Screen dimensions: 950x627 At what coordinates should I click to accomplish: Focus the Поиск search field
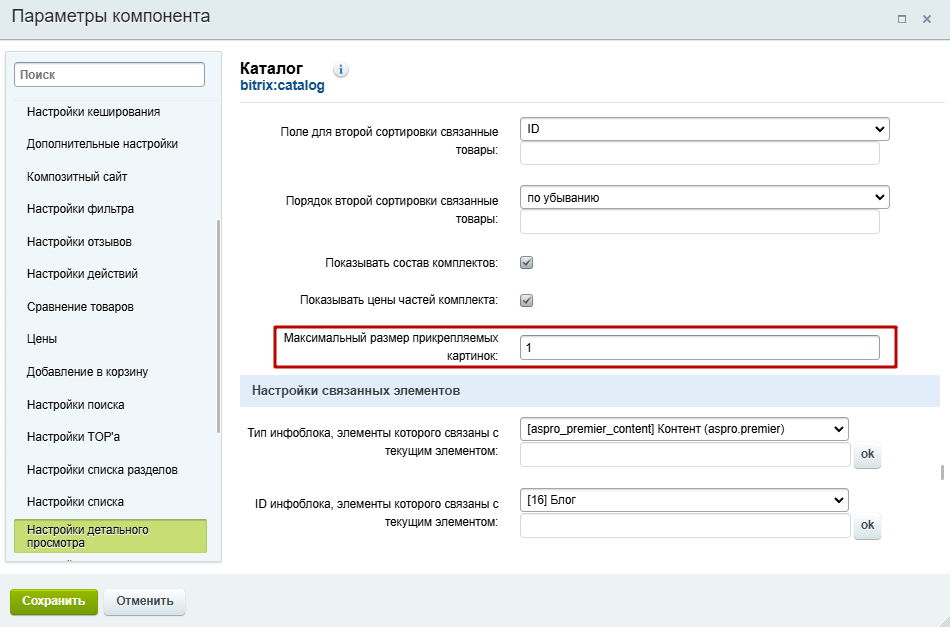(110, 75)
